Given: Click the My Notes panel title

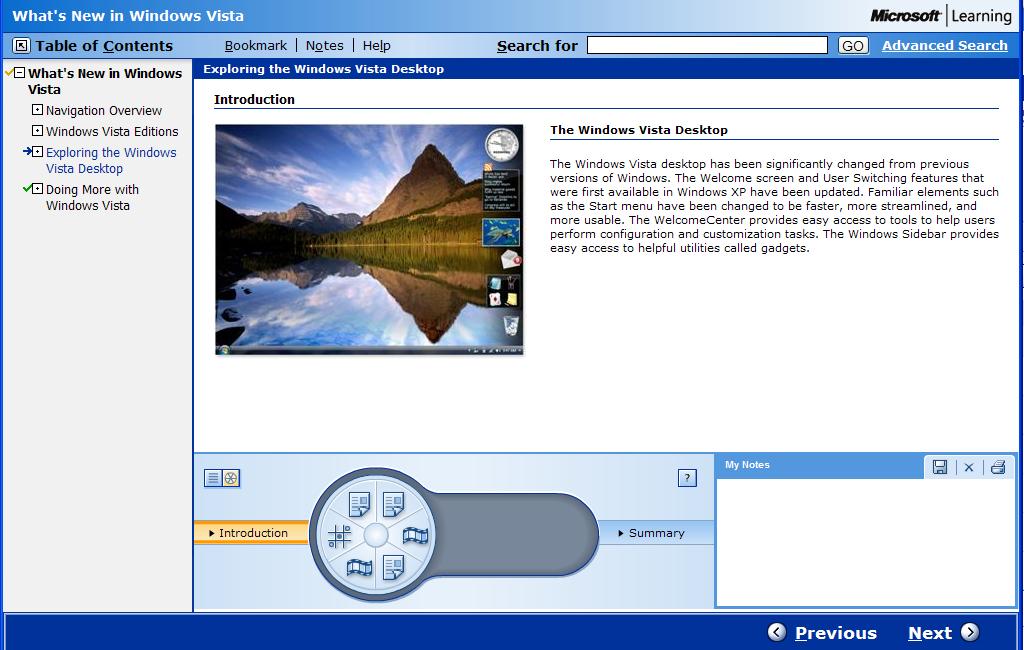Looking at the screenshot, I should click(x=747, y=464).
